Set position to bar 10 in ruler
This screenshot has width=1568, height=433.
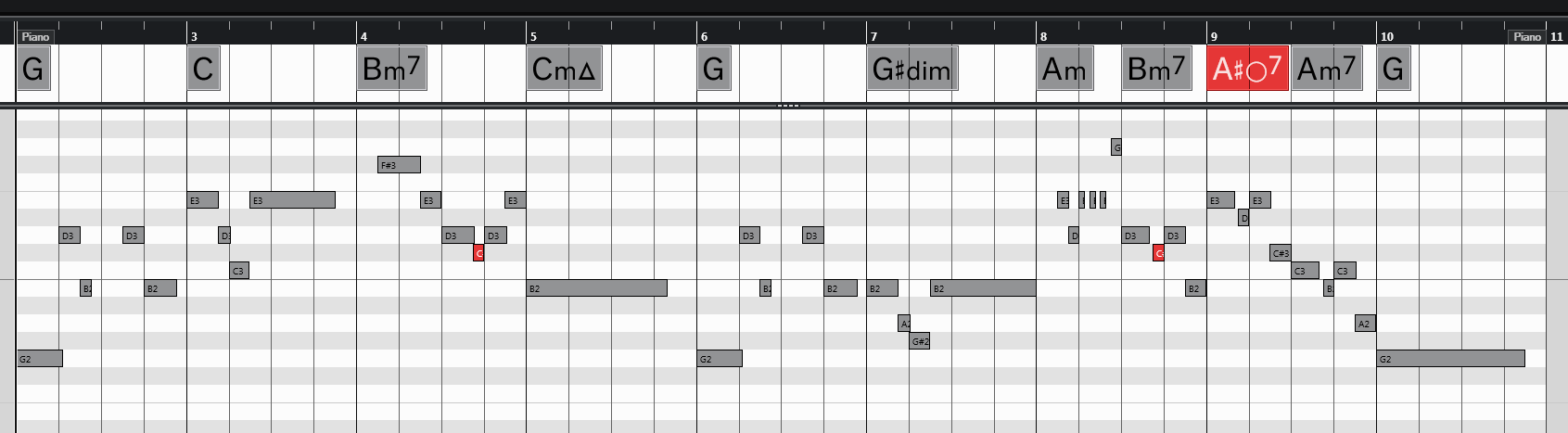[x=1386, y=36]
